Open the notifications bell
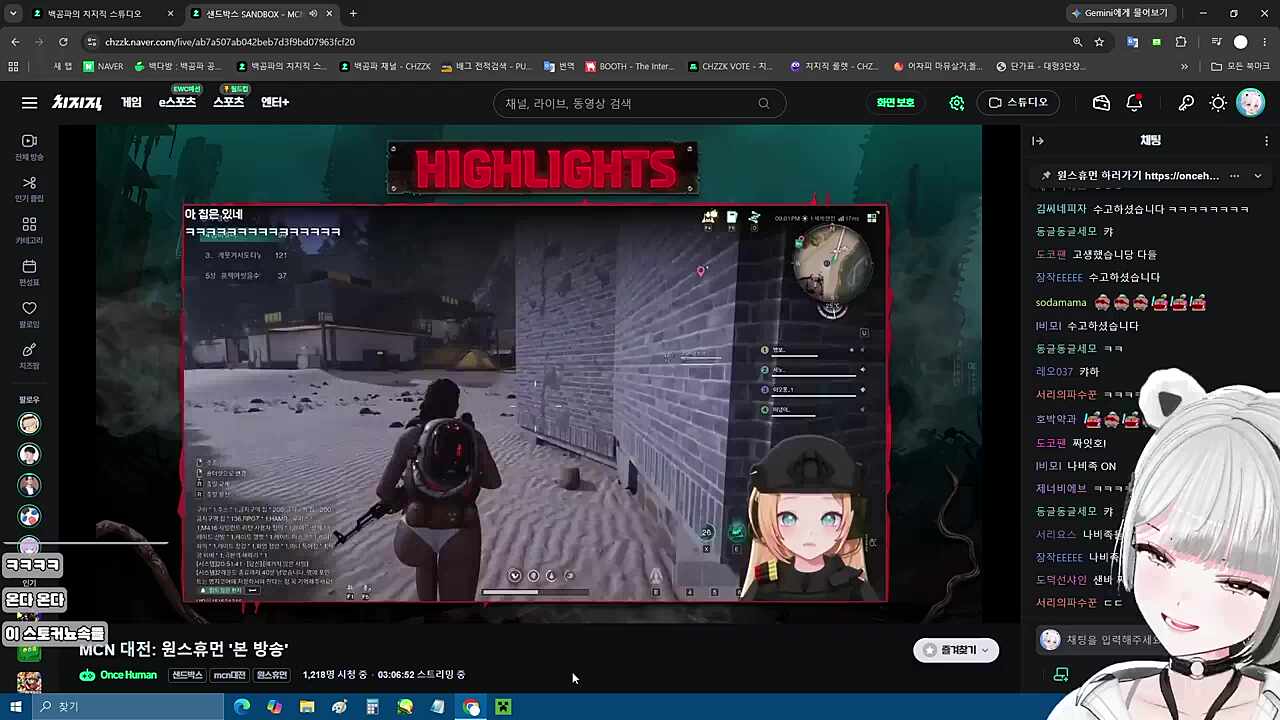1280x720 pixels. coord(1134,103)
